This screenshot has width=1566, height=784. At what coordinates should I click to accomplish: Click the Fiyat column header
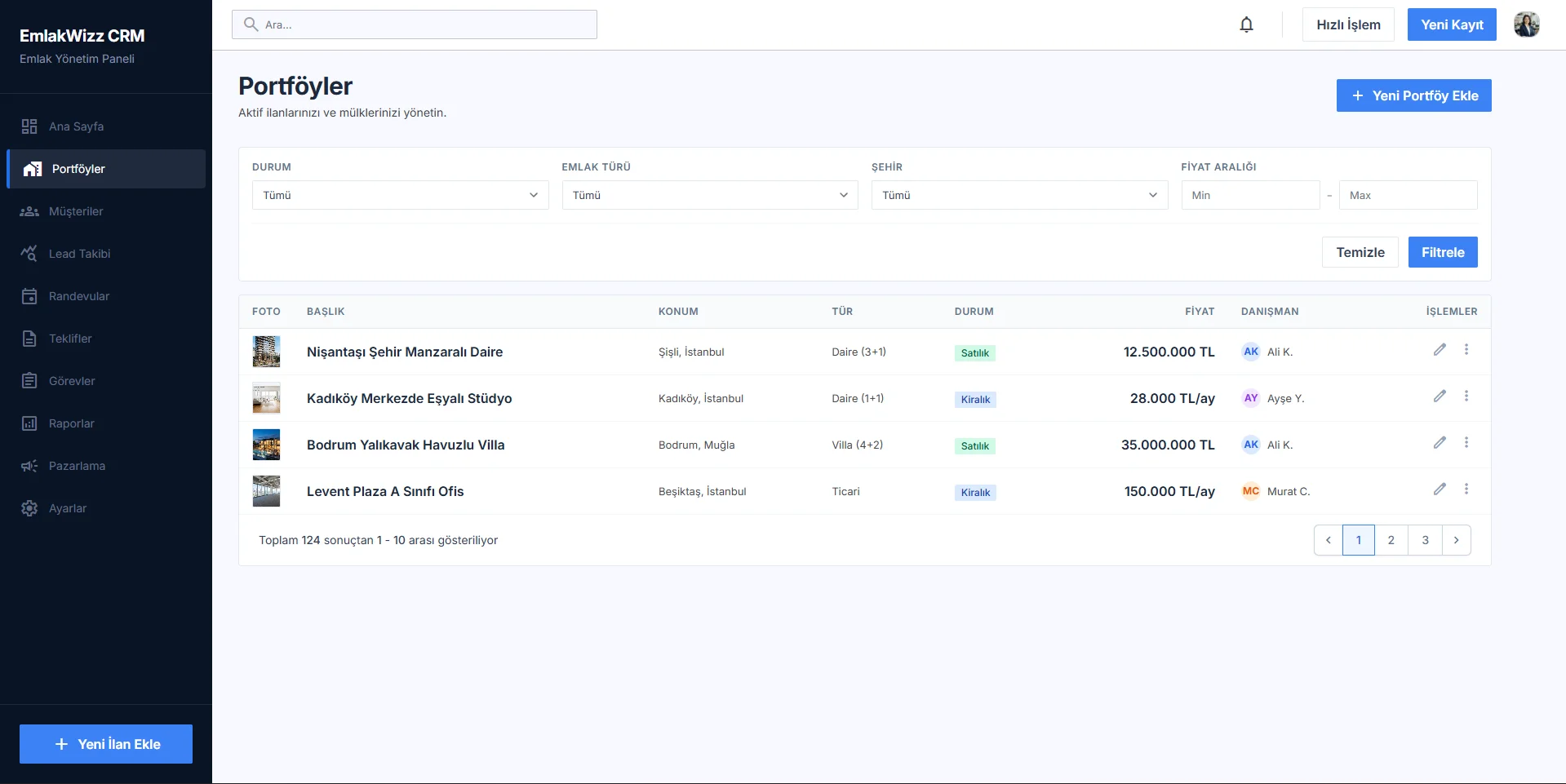[x=1200, y=312]
